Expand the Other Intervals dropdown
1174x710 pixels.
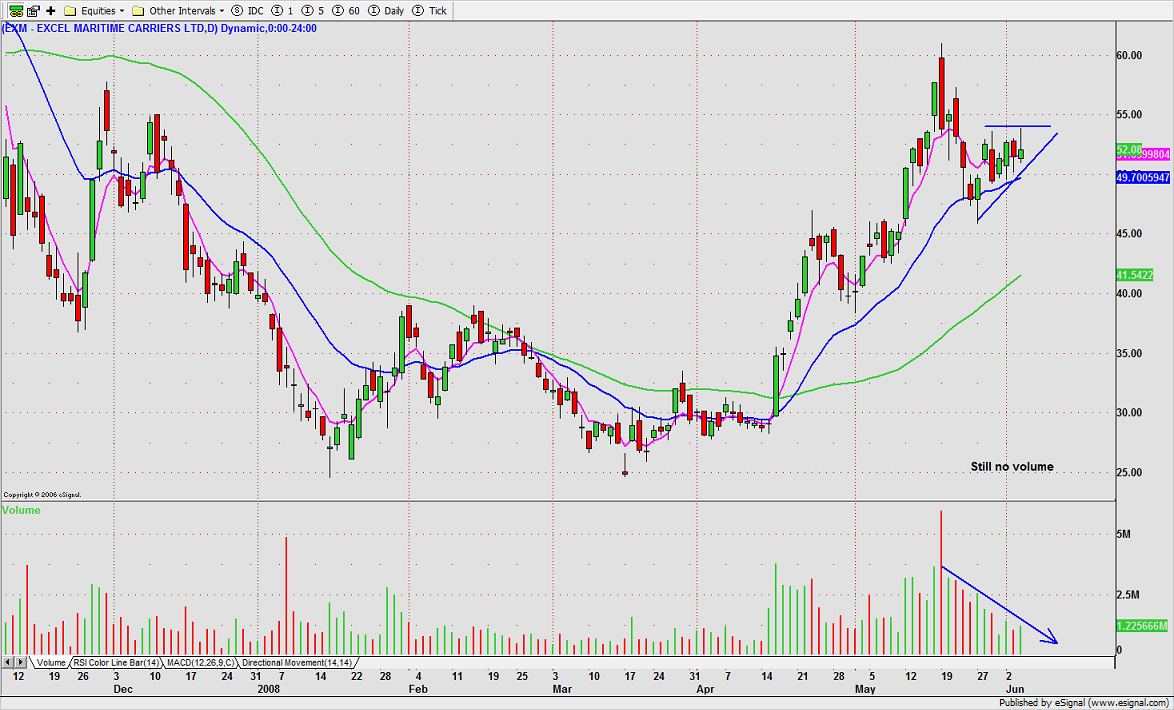[x=187, y=10]
